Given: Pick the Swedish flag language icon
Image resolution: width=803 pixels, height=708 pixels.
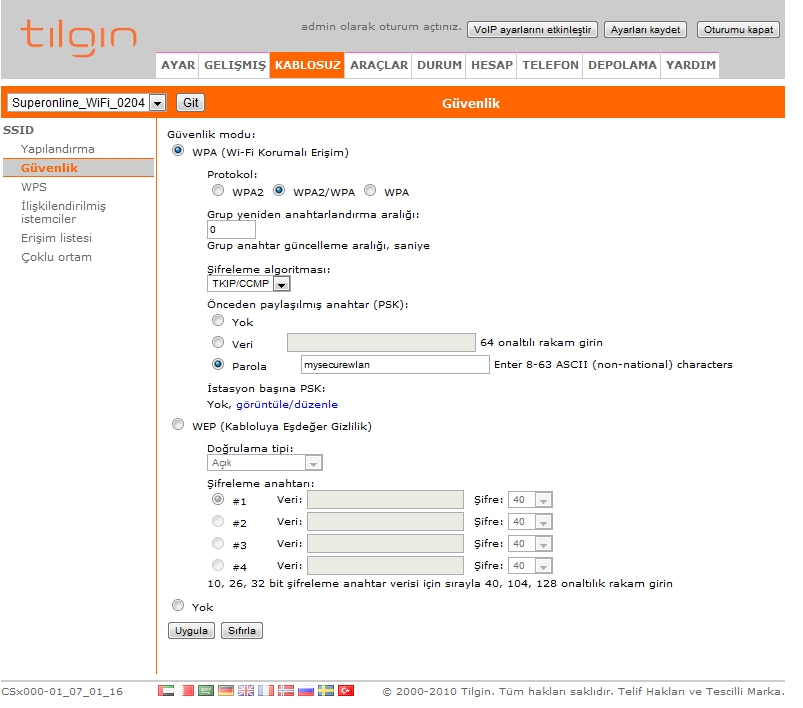Looking at the screenshot, I should 326,690.
